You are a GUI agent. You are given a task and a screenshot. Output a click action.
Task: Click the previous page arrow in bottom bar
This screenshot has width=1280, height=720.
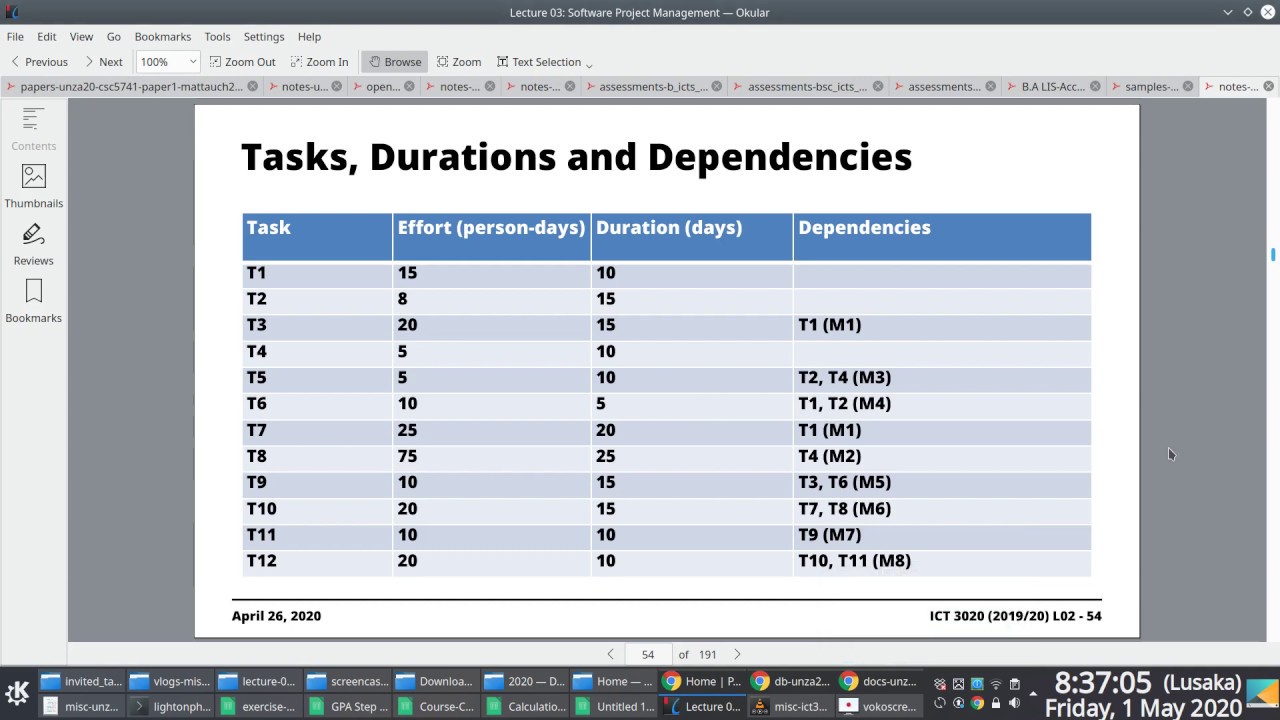tap(610, 654)
